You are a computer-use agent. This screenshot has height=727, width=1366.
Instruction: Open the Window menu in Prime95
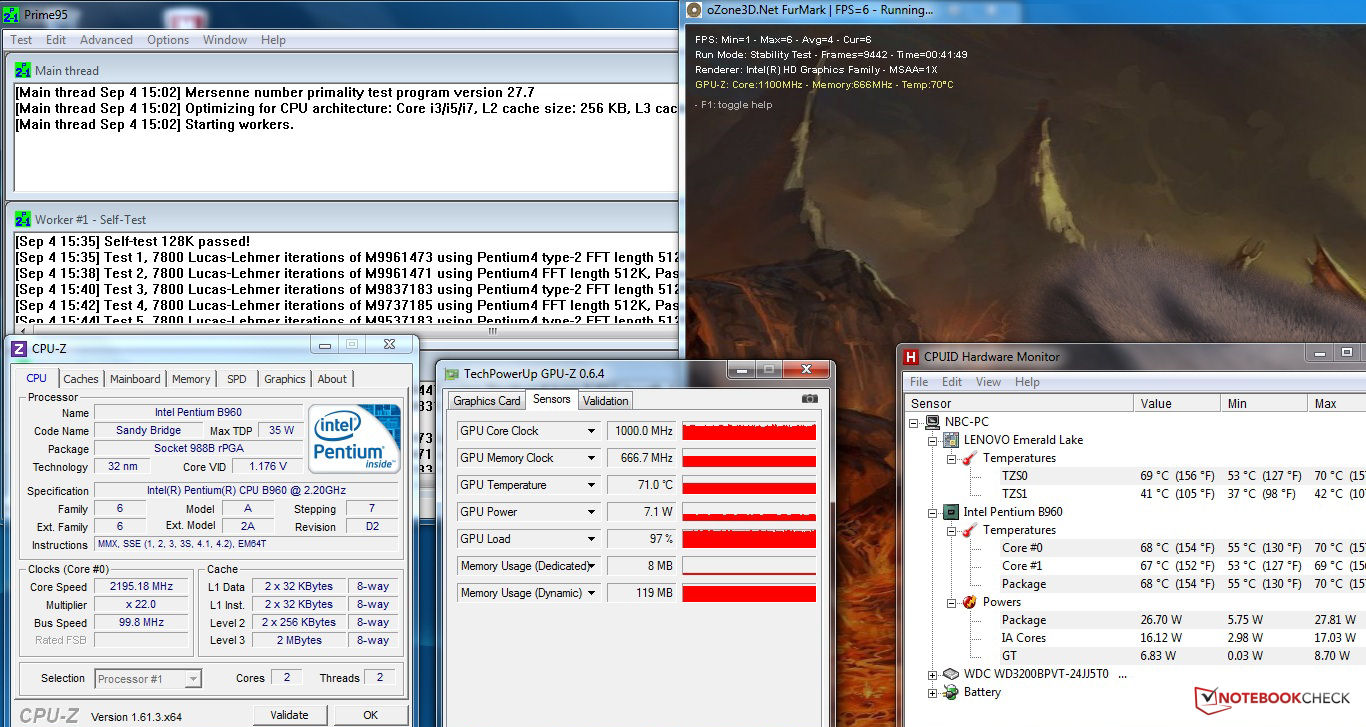pos(225,40)
